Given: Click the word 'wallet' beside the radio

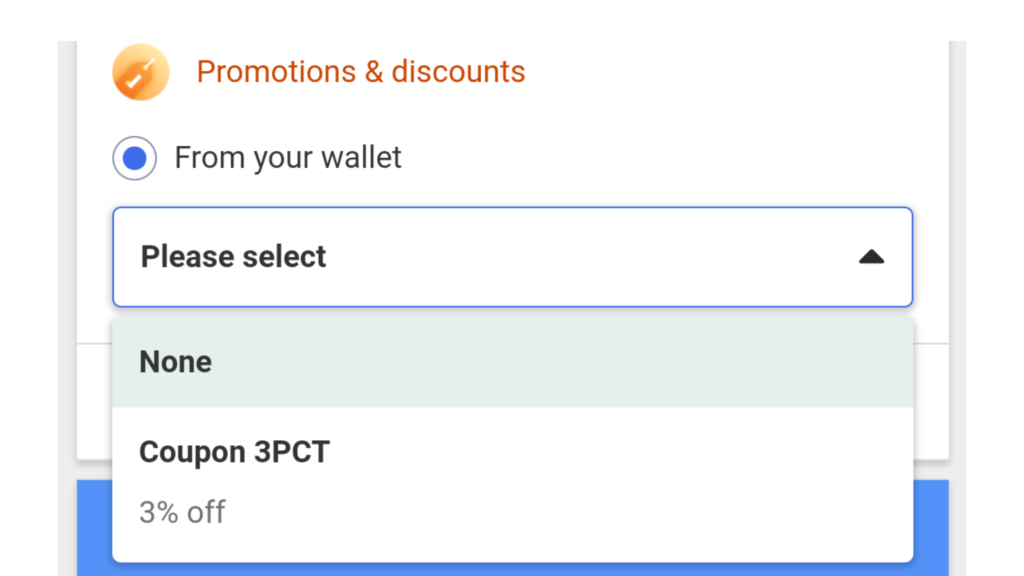Looking at the screenshot, I should [361, 158].
